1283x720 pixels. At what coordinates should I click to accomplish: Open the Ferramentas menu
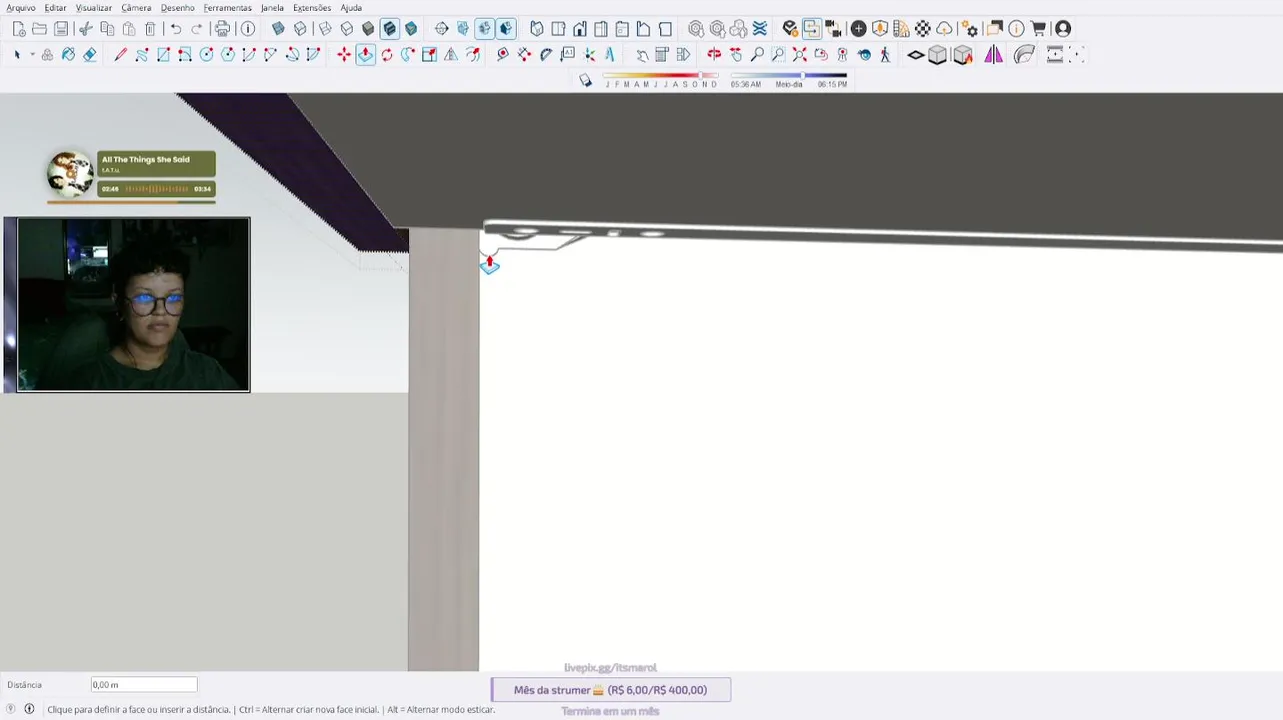pos(228,8)
